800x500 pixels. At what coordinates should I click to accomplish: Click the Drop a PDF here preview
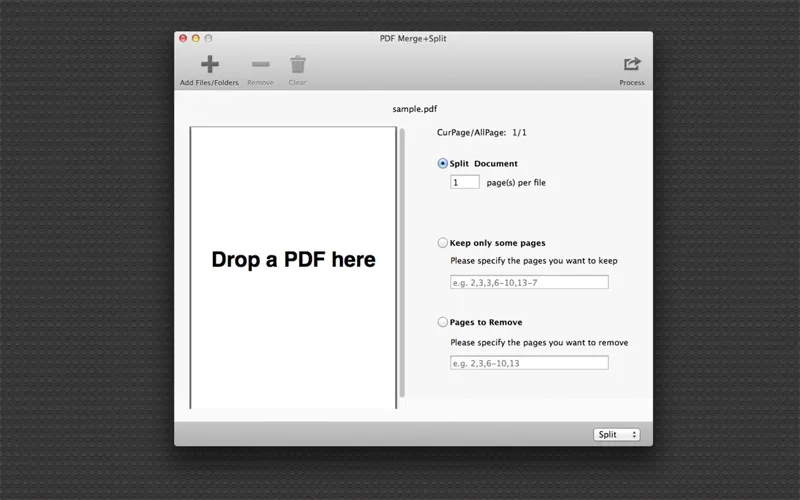tap(293, 267)
